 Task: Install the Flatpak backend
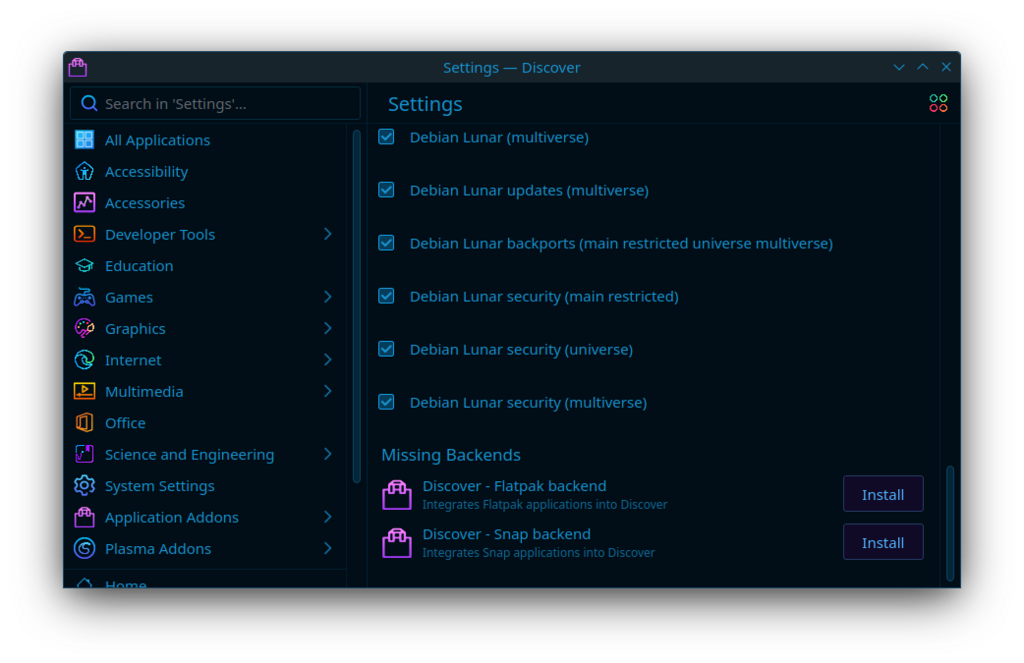[x=882, y=494]
